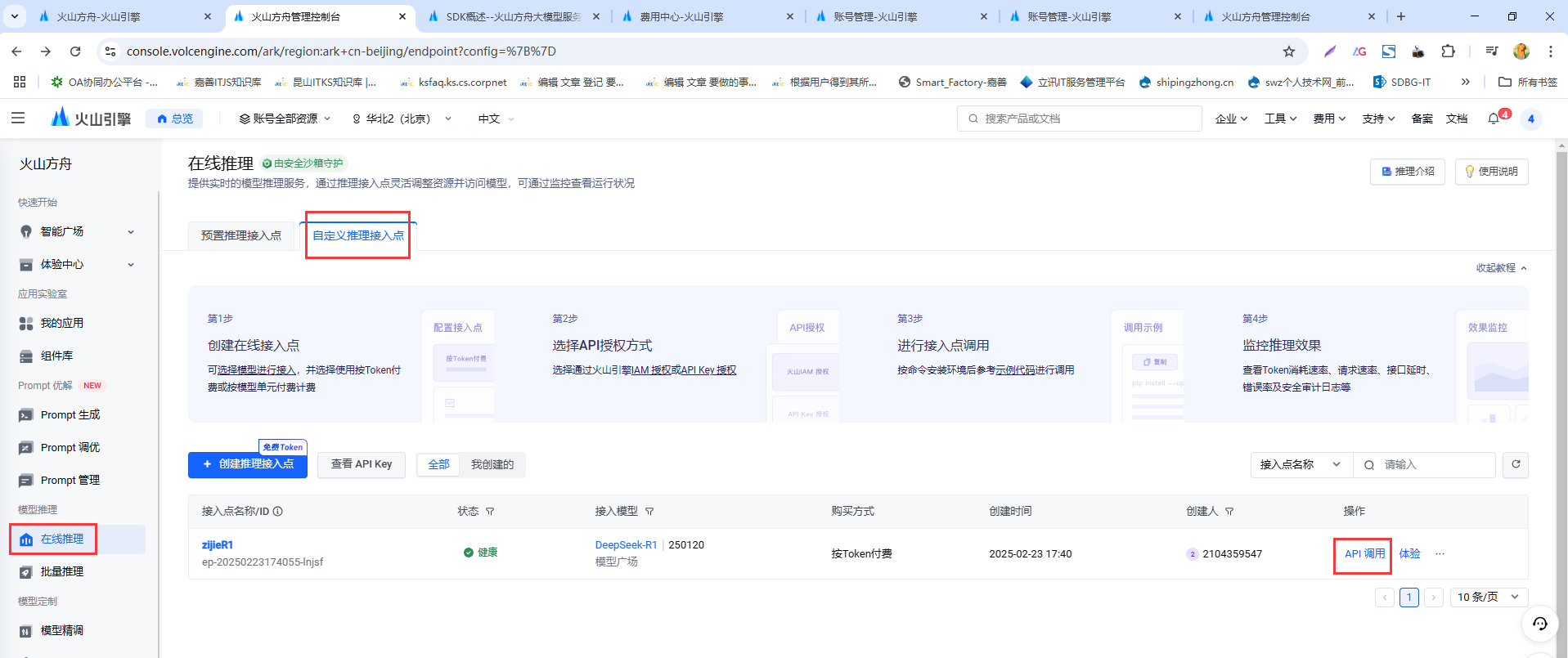Go back in browser history
The image size is (1568, 658).
[16, 51]
